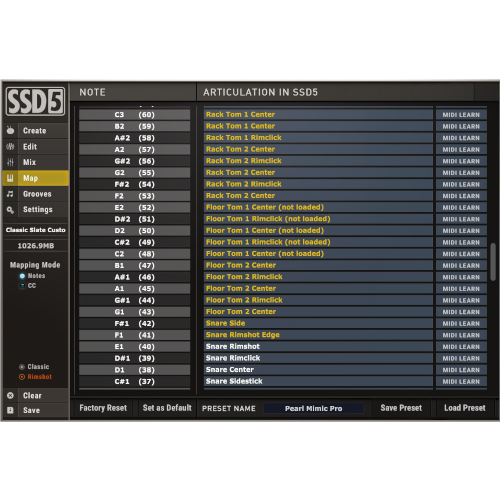Click the drum icon beside Create
This screenshot has width=500, height=500.
tap(11, 130)
